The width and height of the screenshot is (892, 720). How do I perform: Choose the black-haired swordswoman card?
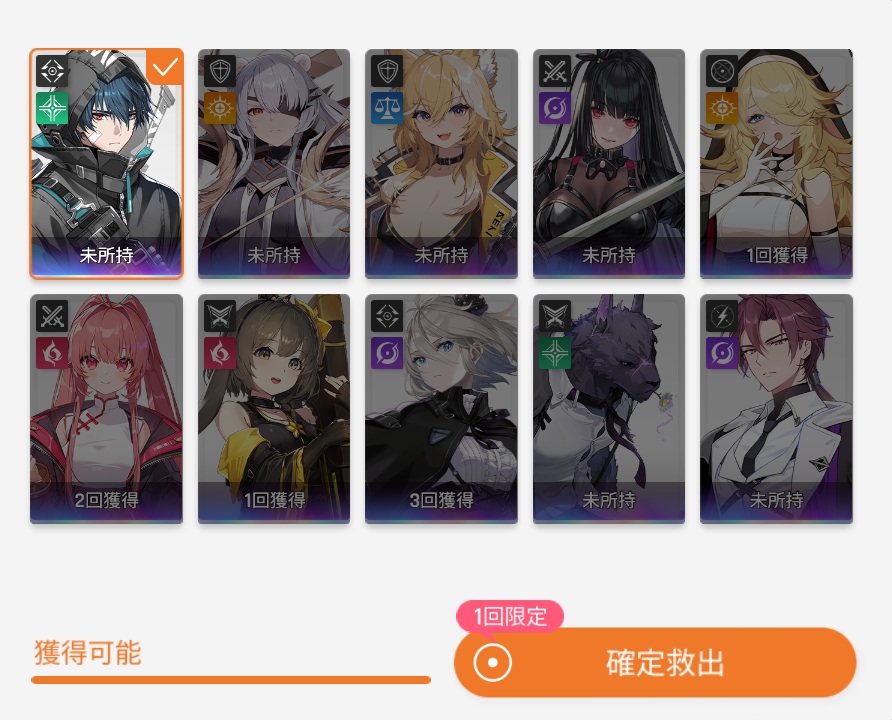pos(609,164)
